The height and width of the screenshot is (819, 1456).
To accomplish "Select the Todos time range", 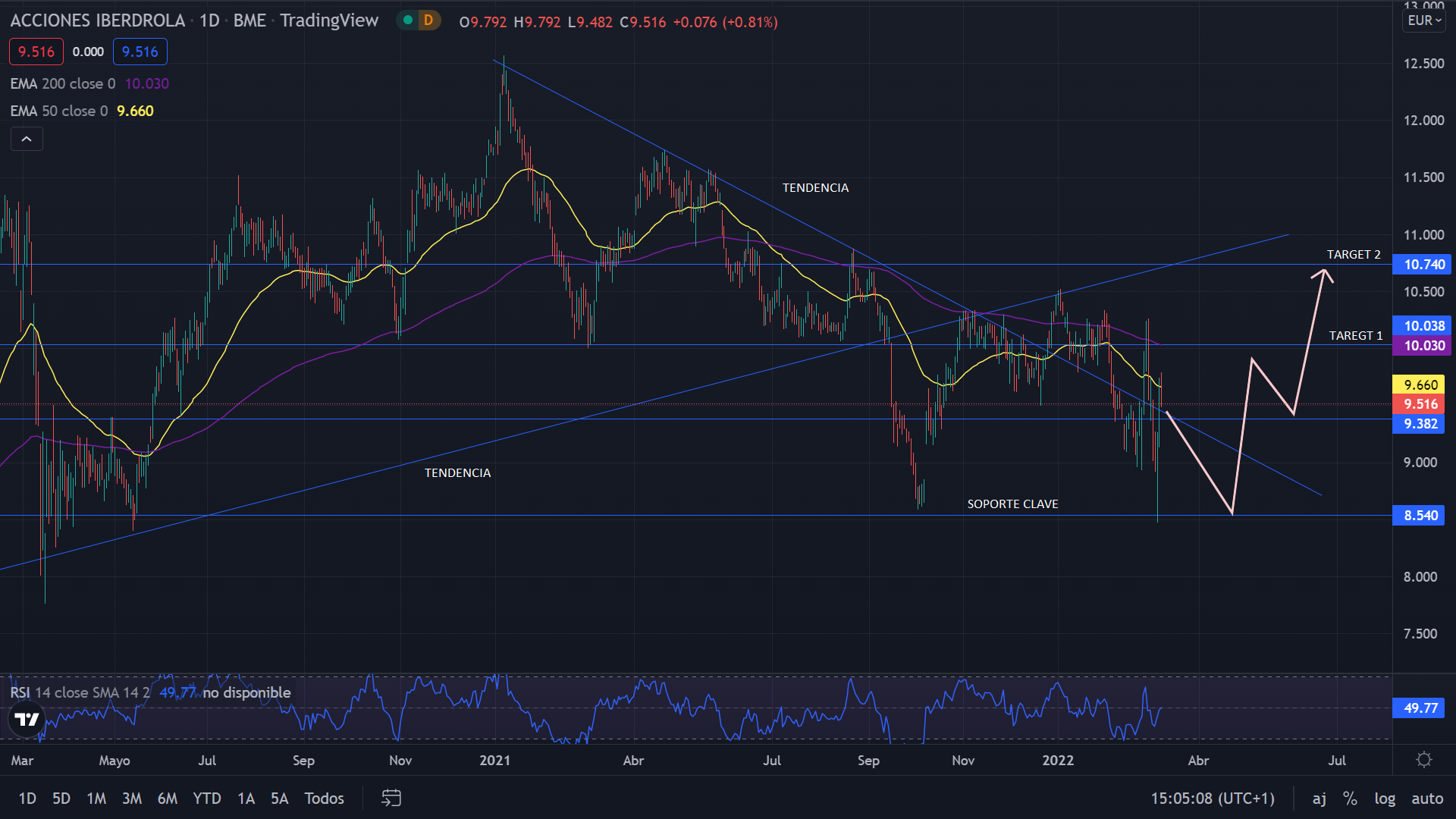I will [324, 798].
